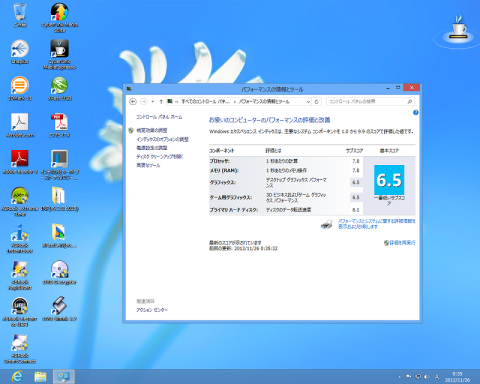The width and height of the screenshot is (480, 384).
Task: Open the Action Center flag tray icon
Action: tap(408, 377)
